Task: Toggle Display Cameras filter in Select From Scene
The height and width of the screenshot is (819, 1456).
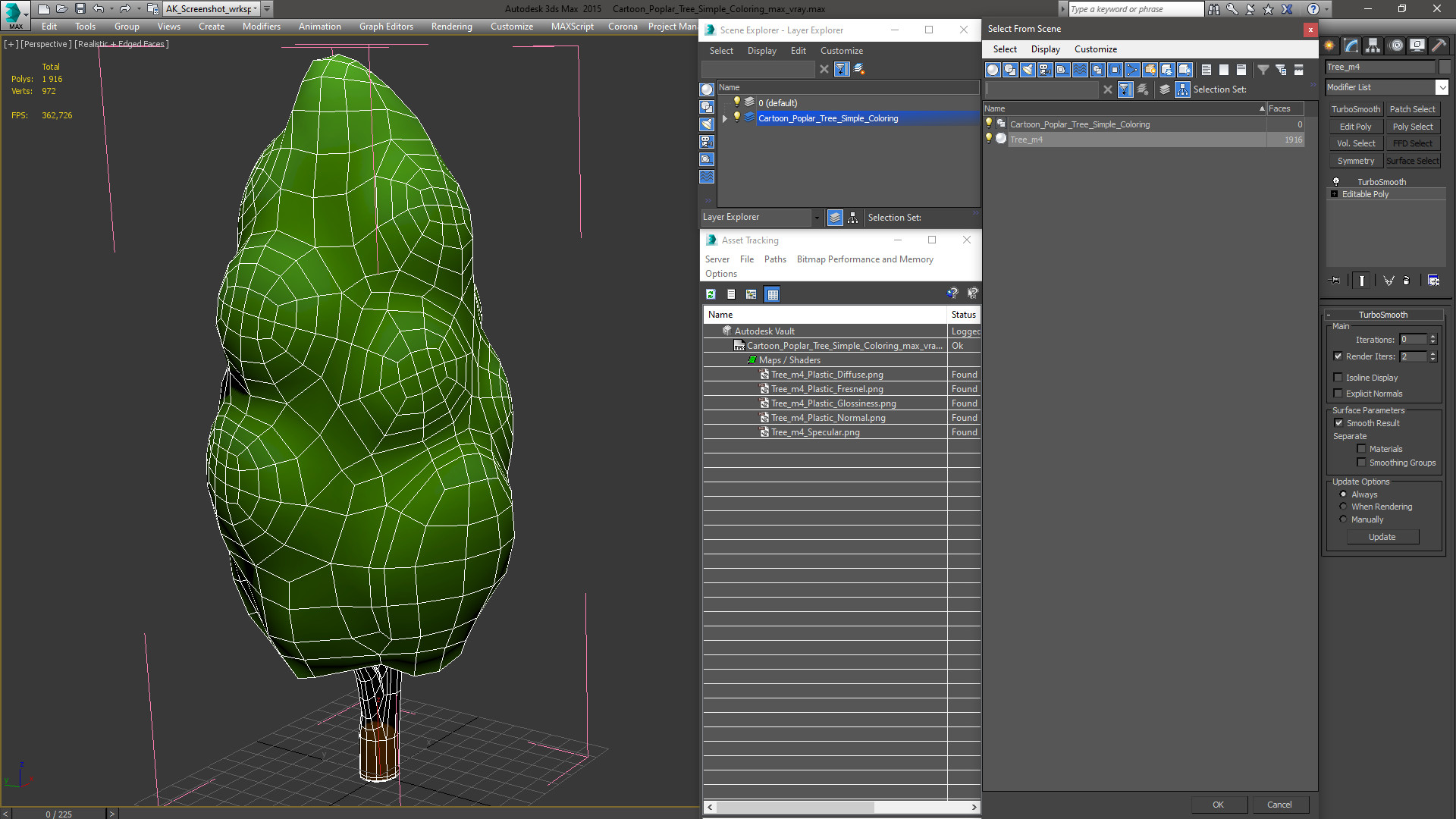Action: (x=1045, y=70)
